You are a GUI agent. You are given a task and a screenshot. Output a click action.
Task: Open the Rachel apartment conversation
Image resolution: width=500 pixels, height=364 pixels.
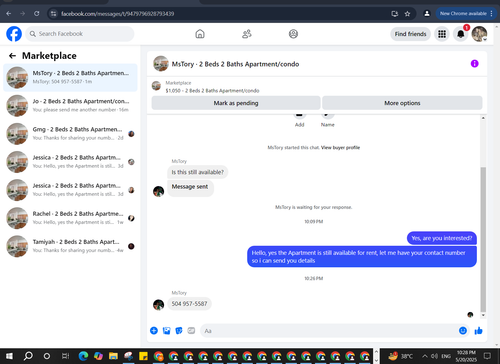(70, 218)
